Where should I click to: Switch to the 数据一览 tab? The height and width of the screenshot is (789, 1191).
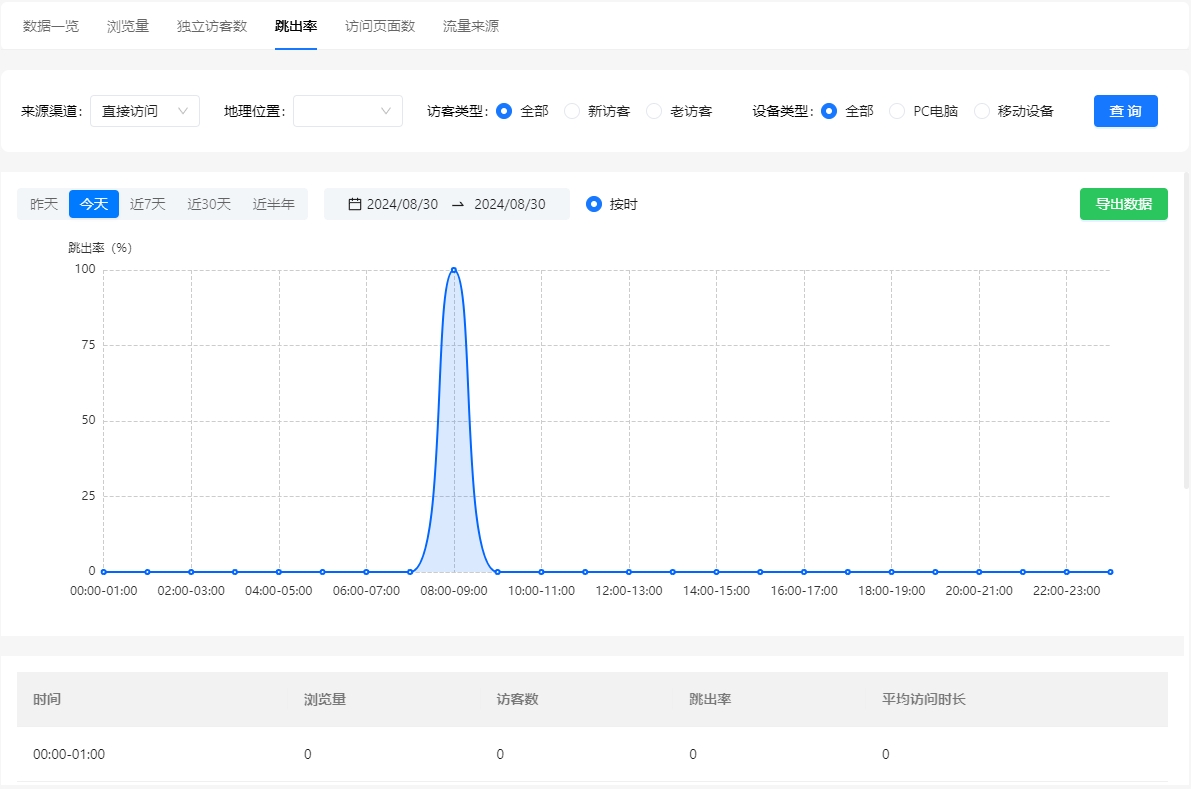tap(51, 26)
